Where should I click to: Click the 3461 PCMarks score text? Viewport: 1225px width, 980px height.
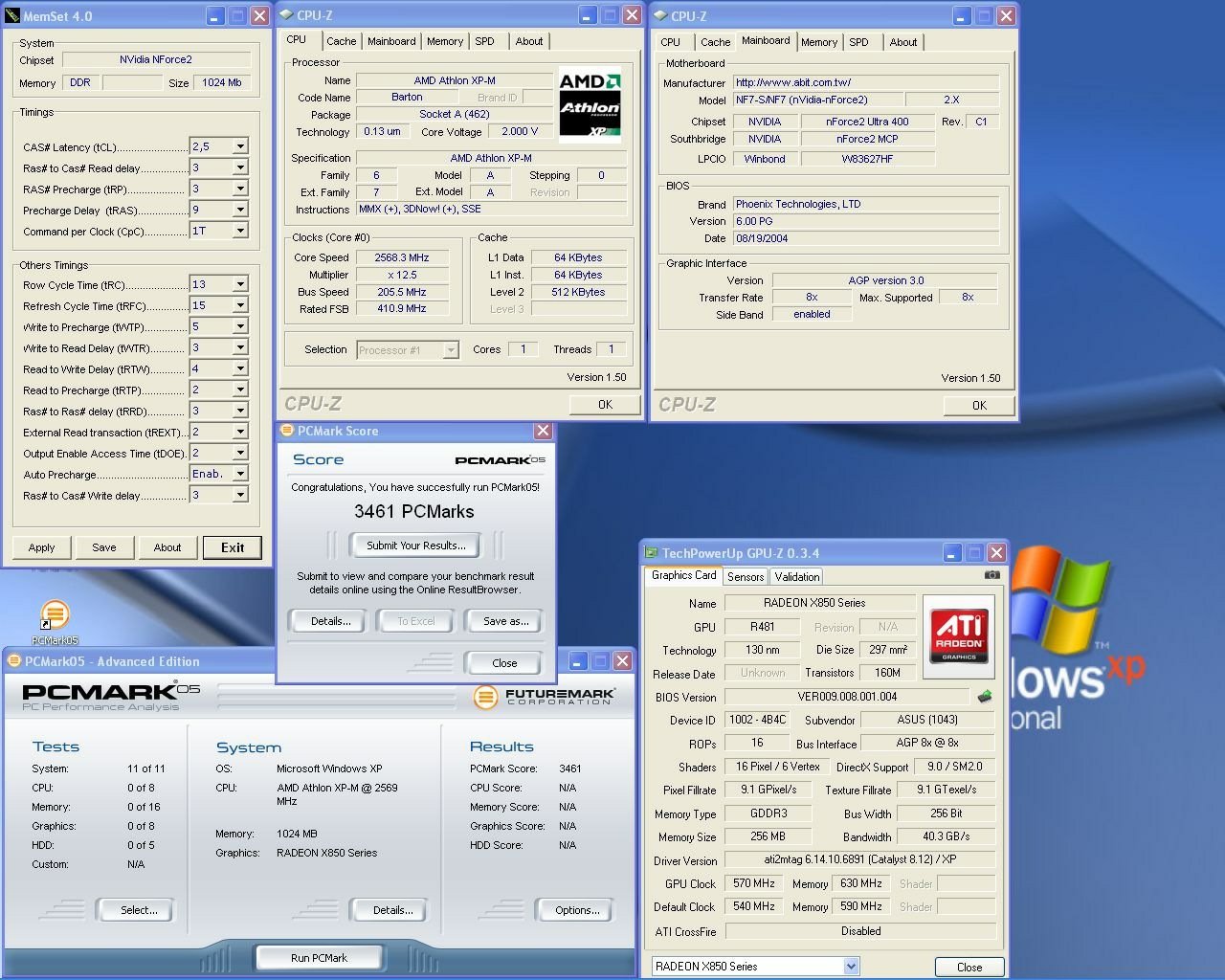[x=414, y=512]
